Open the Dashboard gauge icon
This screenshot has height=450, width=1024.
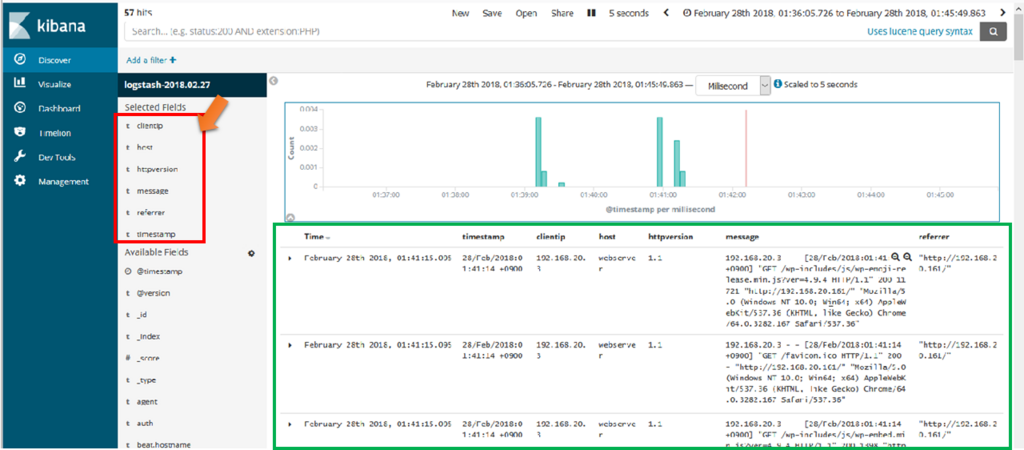(20, 108)
